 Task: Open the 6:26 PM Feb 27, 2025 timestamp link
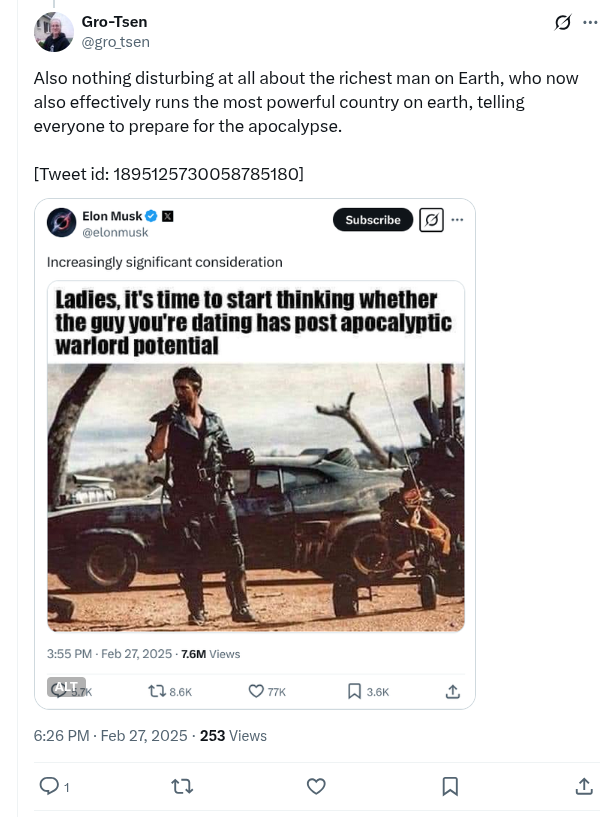pos(110,736)
